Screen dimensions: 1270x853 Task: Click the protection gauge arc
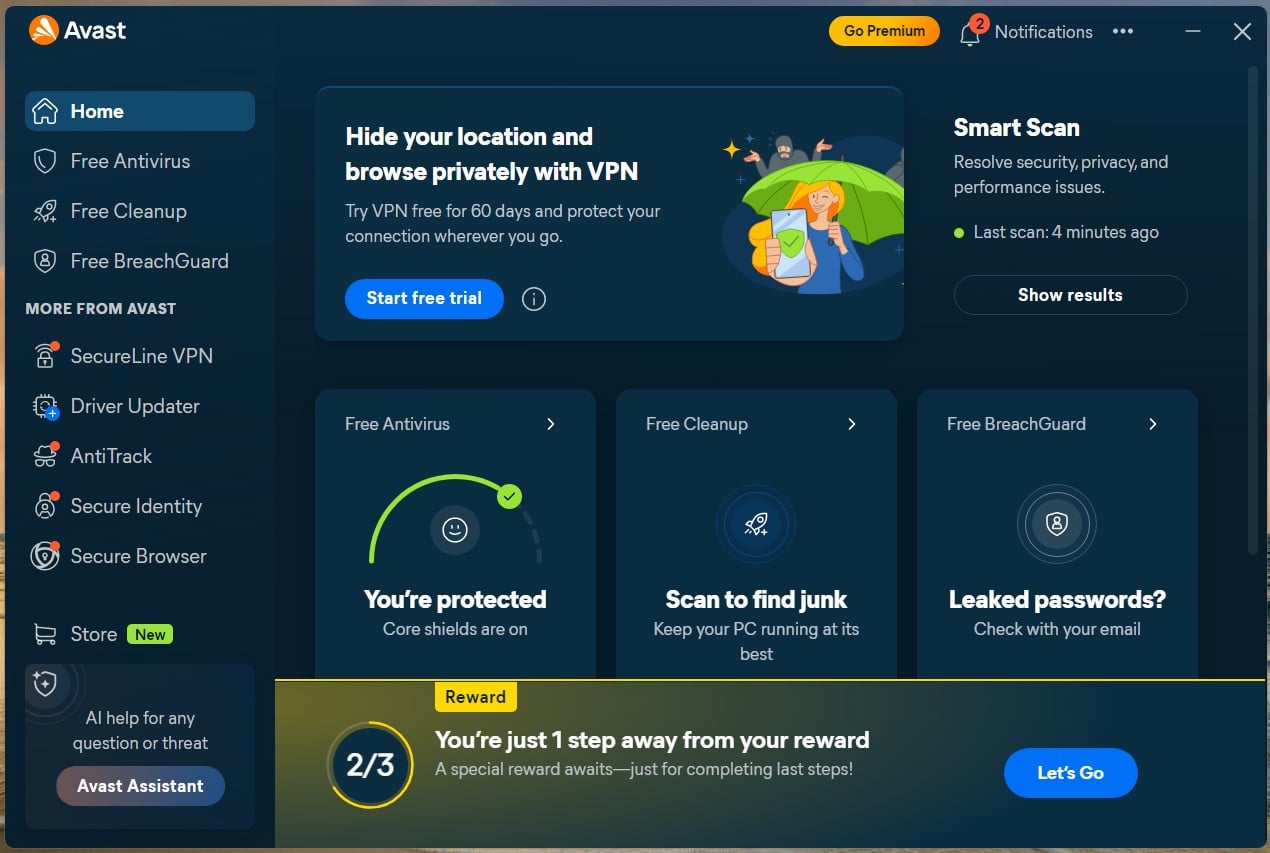[x=455, y=518]
